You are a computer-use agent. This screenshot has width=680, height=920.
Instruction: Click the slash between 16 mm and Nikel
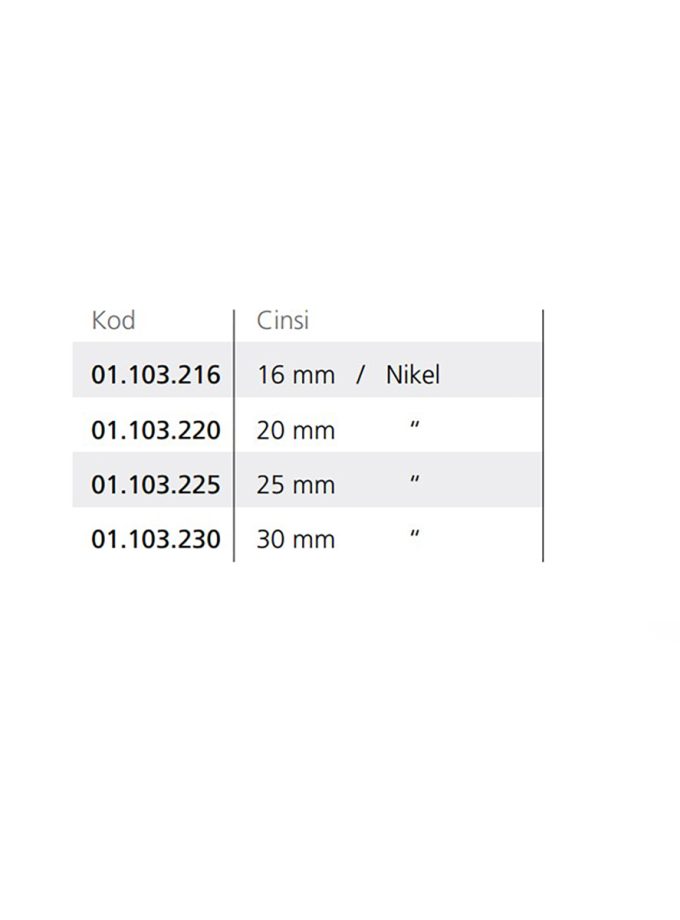pos(361,375)
